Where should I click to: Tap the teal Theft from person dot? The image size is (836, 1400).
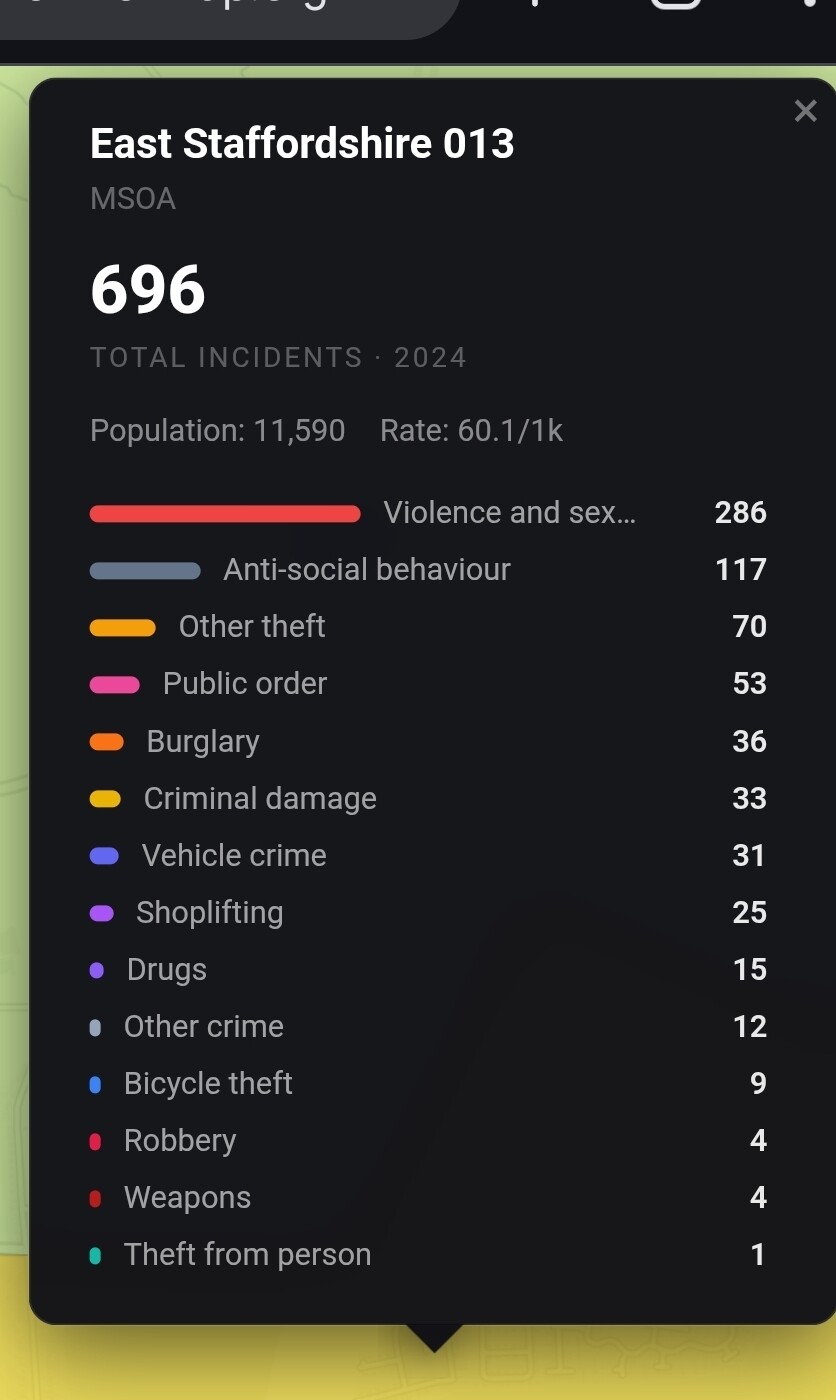coord(96,1255)
